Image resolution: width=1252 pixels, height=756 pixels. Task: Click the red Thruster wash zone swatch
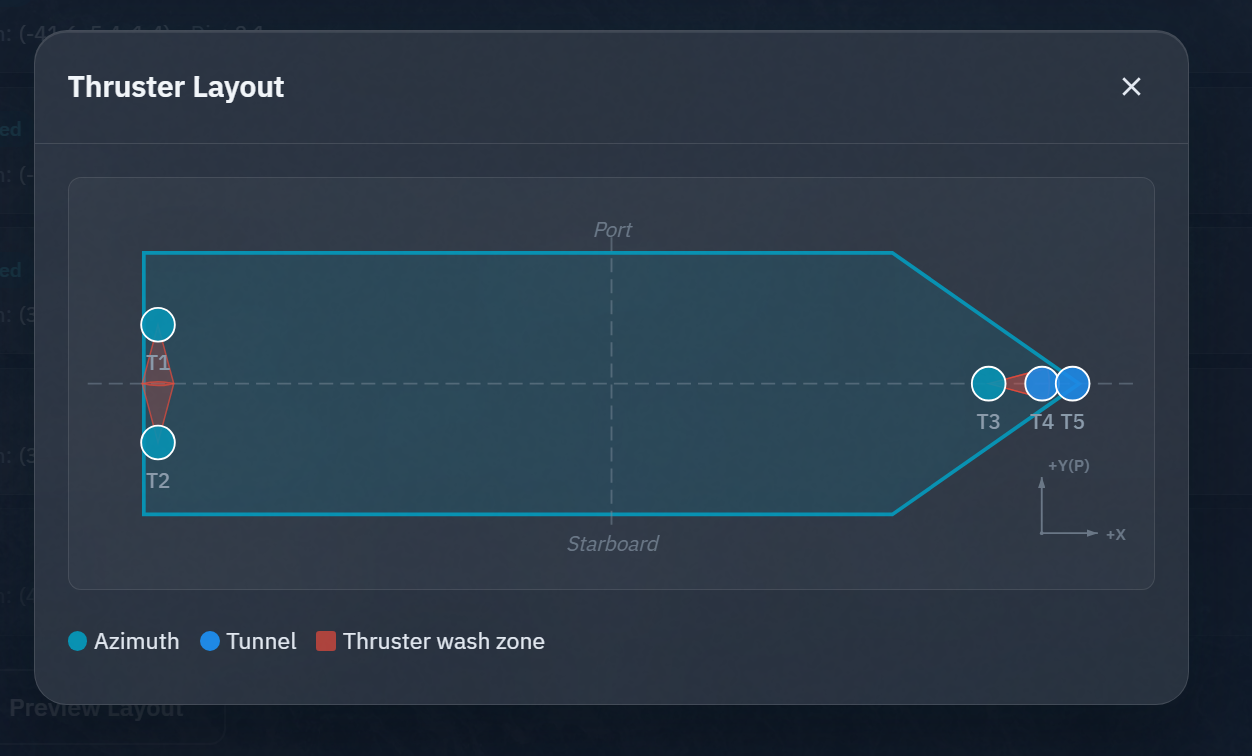tap(326, 641)
